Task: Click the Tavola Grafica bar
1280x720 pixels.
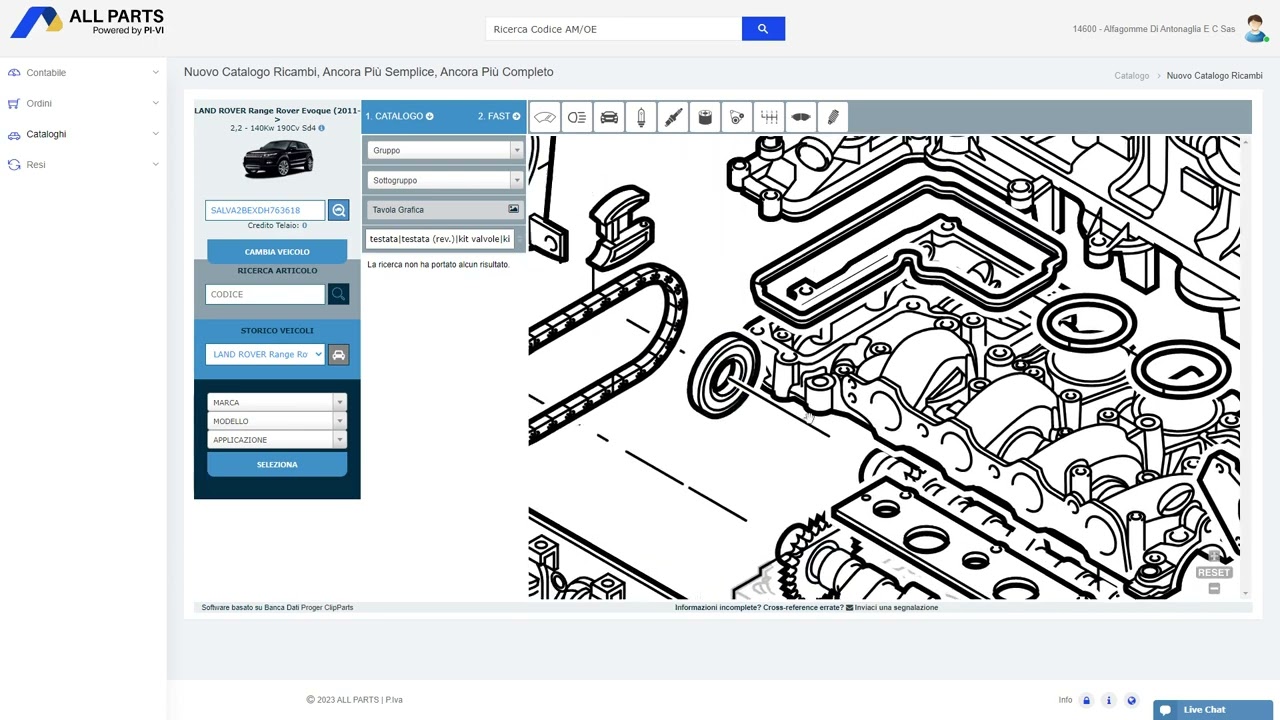Action: pyautogui.click(x=446, y=210)
